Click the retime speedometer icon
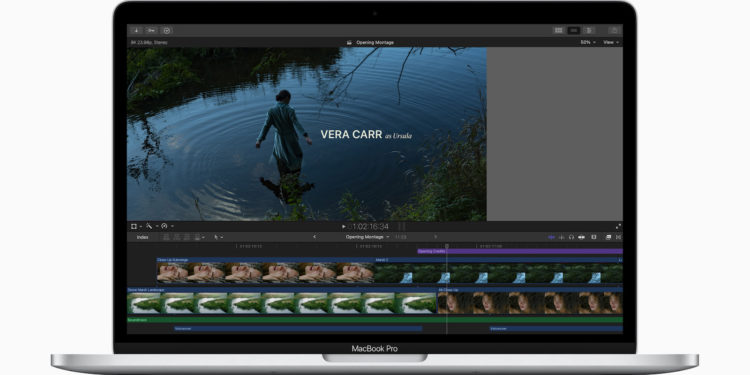The height and width of the screenshot is (375, 750). 164,226
